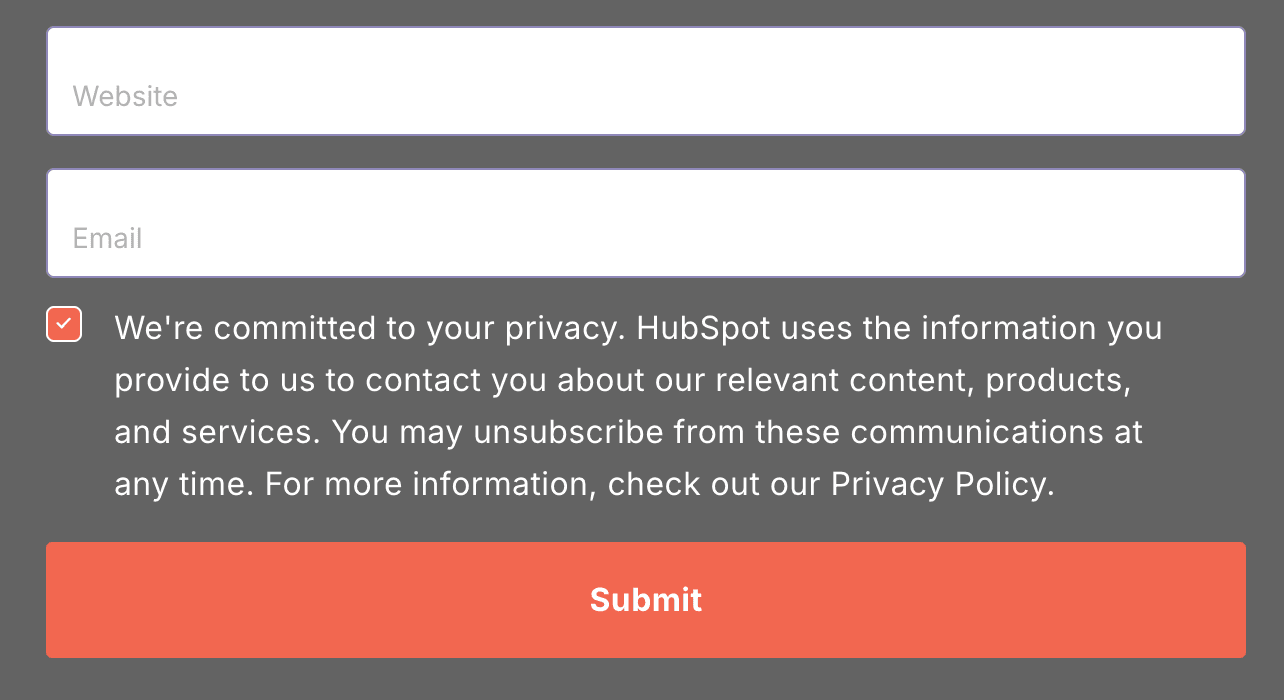Toggle the orange checkmark box
Screen dimensions: 1284x700
[64, 325]
